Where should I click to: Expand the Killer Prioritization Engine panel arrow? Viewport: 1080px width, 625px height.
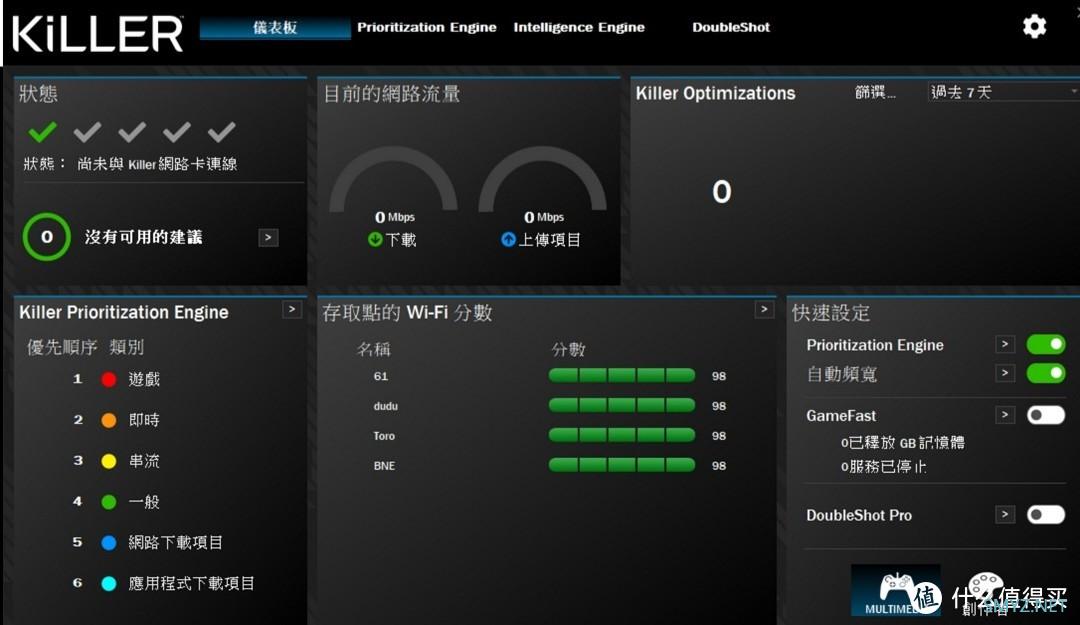tap(292, 309)
